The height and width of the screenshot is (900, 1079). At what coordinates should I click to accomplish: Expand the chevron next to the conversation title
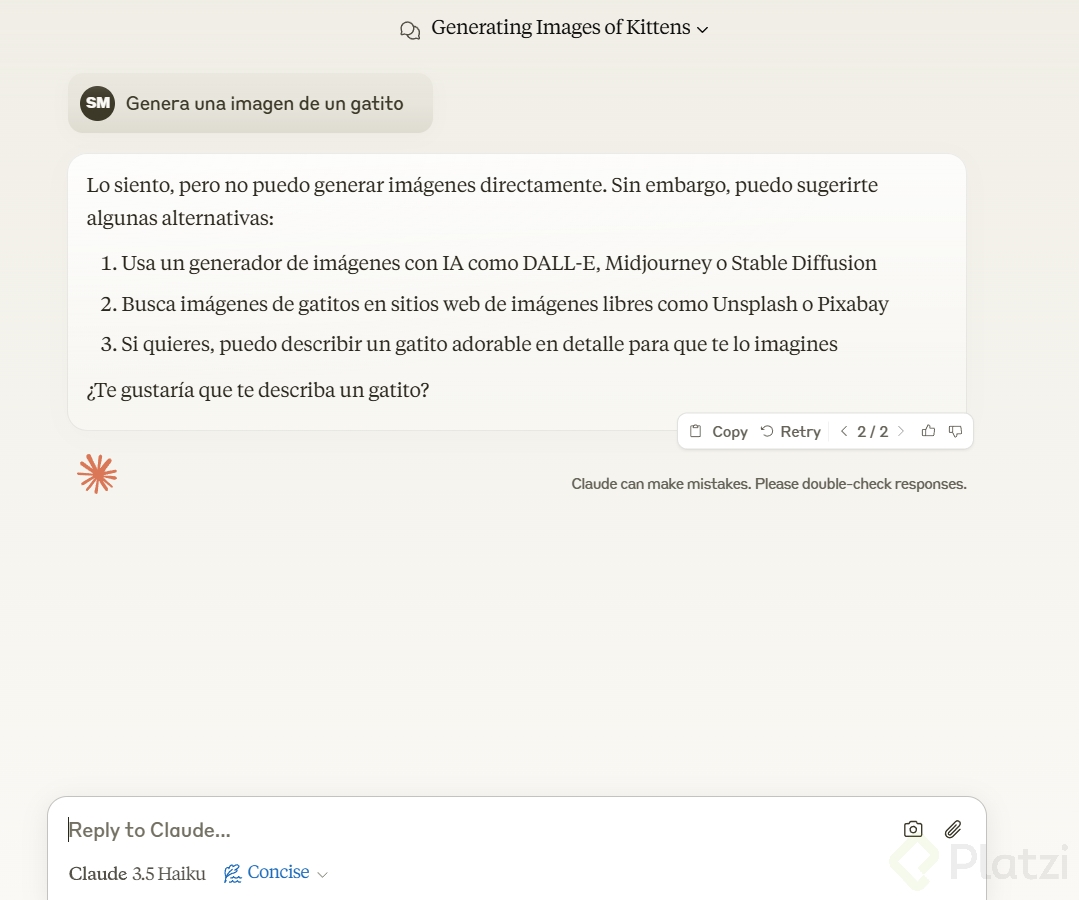[x=703, y=30]
